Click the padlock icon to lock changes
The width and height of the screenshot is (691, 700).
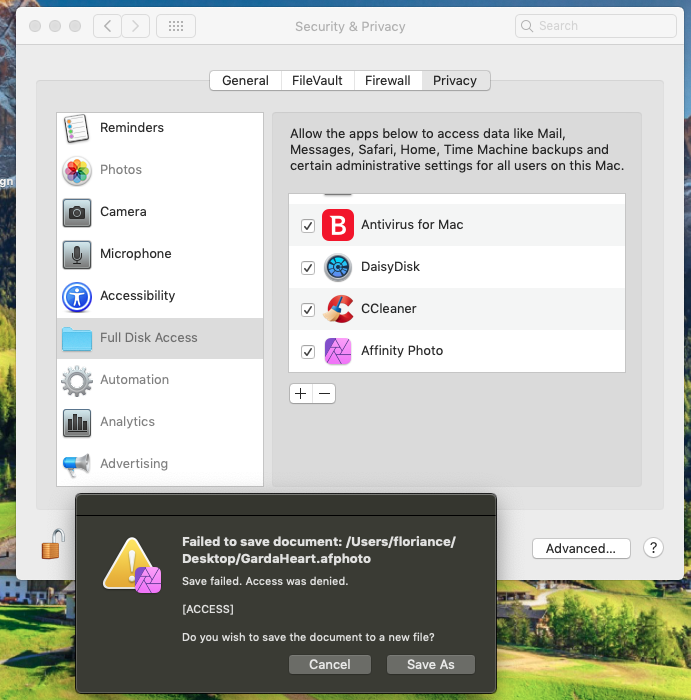point(53,544)
